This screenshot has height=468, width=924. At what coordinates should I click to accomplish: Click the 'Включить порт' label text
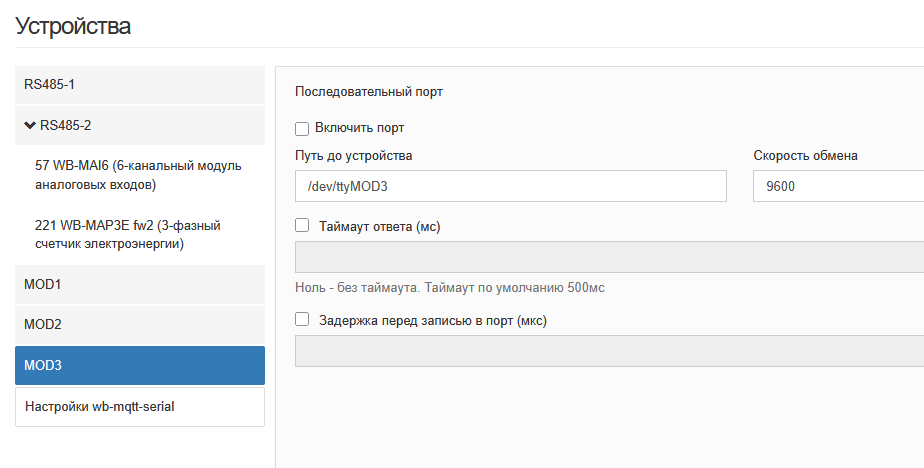tap(359, 128)
